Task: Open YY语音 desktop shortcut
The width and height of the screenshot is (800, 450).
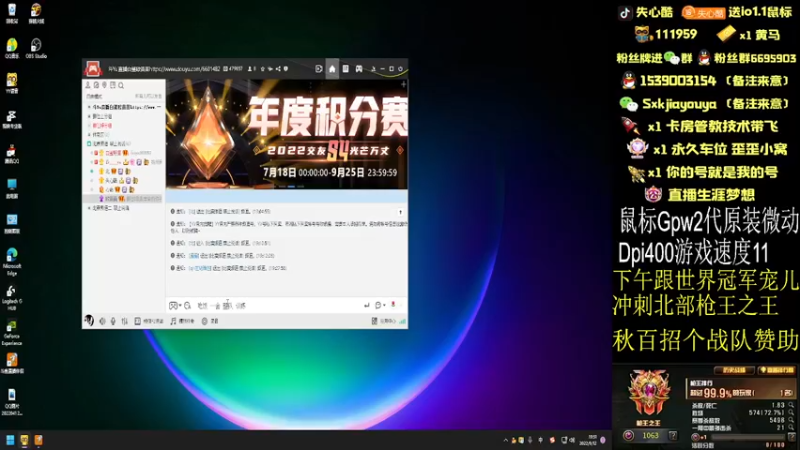Action: (12, 83)
